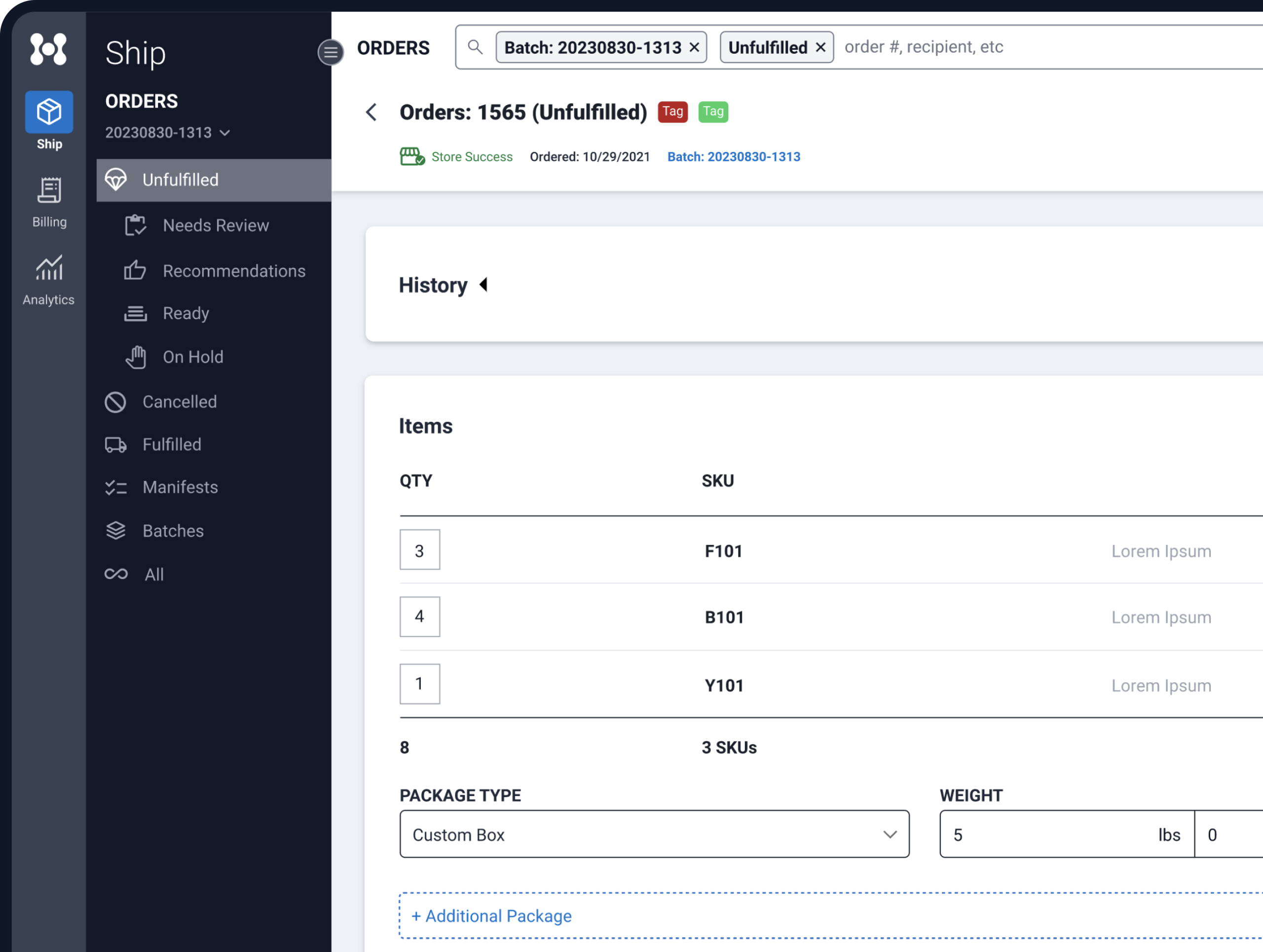
Task: Click the red Tag badge
Action: 672,112
